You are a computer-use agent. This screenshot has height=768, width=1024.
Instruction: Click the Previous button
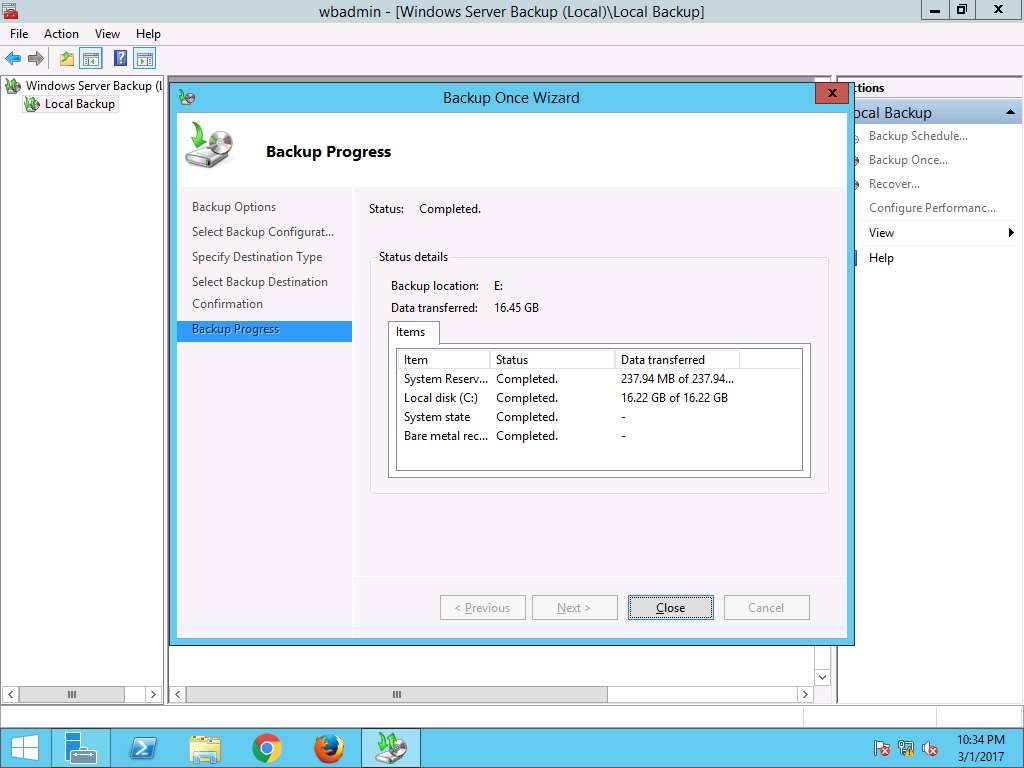483,607
